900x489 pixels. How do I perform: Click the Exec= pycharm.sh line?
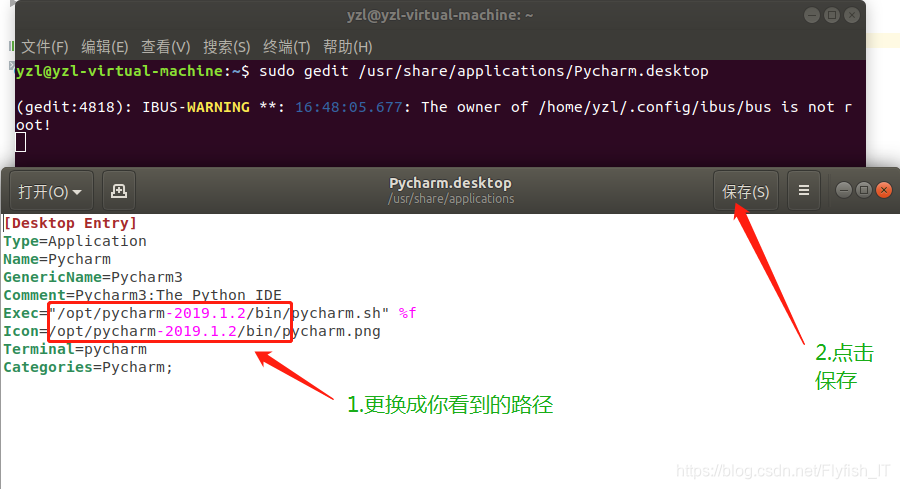210,313
